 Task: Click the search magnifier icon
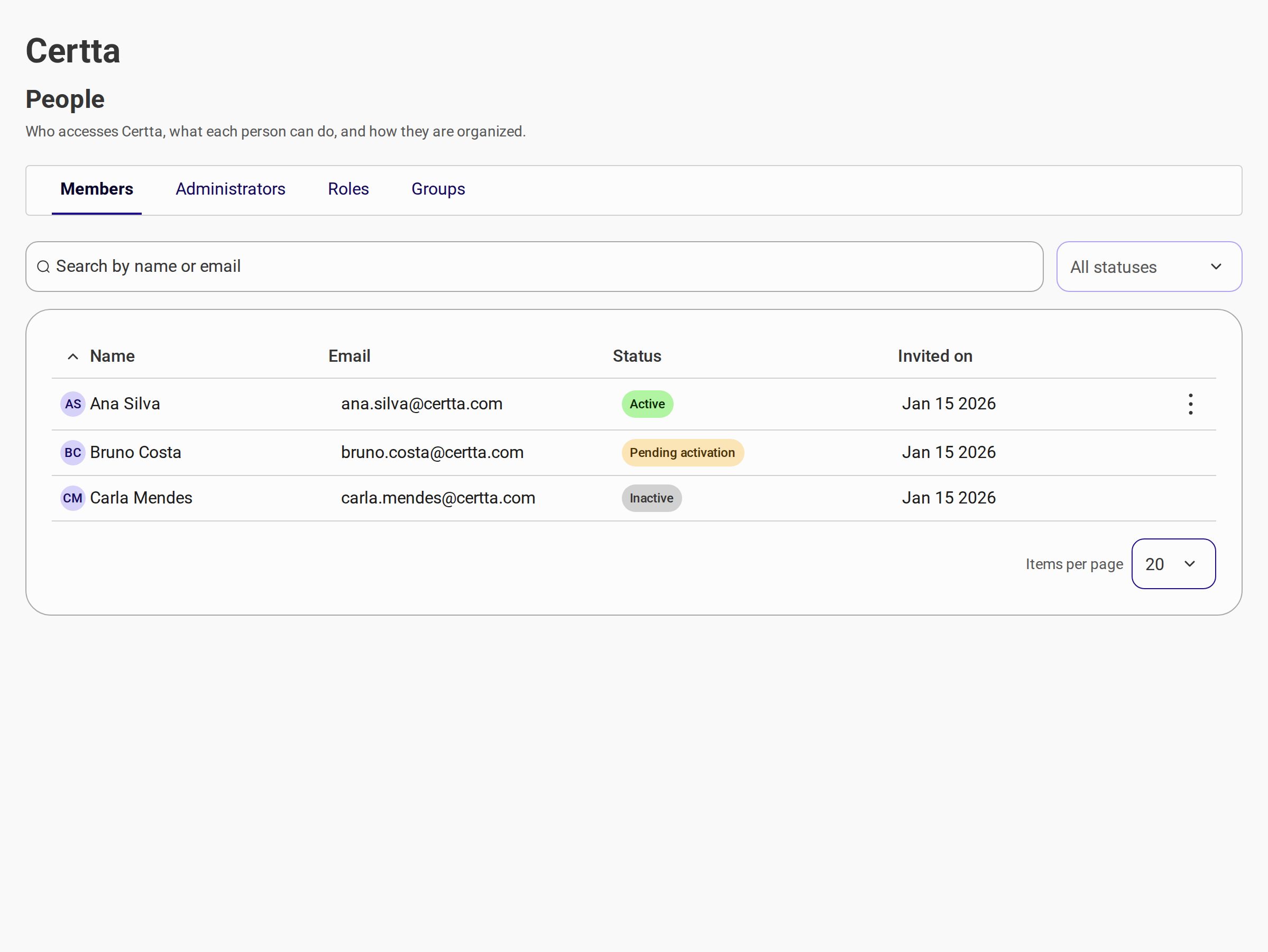click(x=43, y=267)
